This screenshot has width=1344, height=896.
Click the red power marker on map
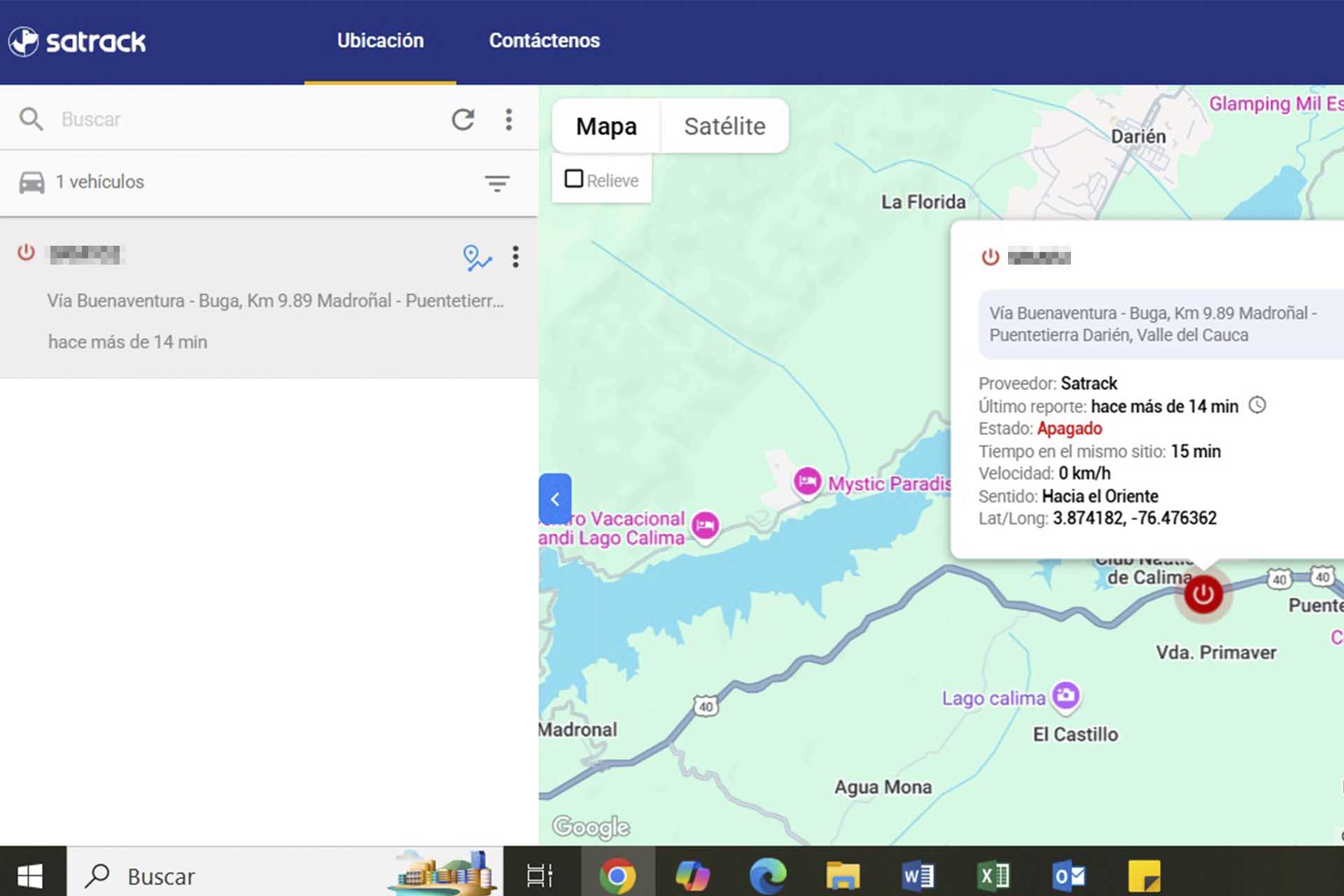click(x=1203, y=595)
